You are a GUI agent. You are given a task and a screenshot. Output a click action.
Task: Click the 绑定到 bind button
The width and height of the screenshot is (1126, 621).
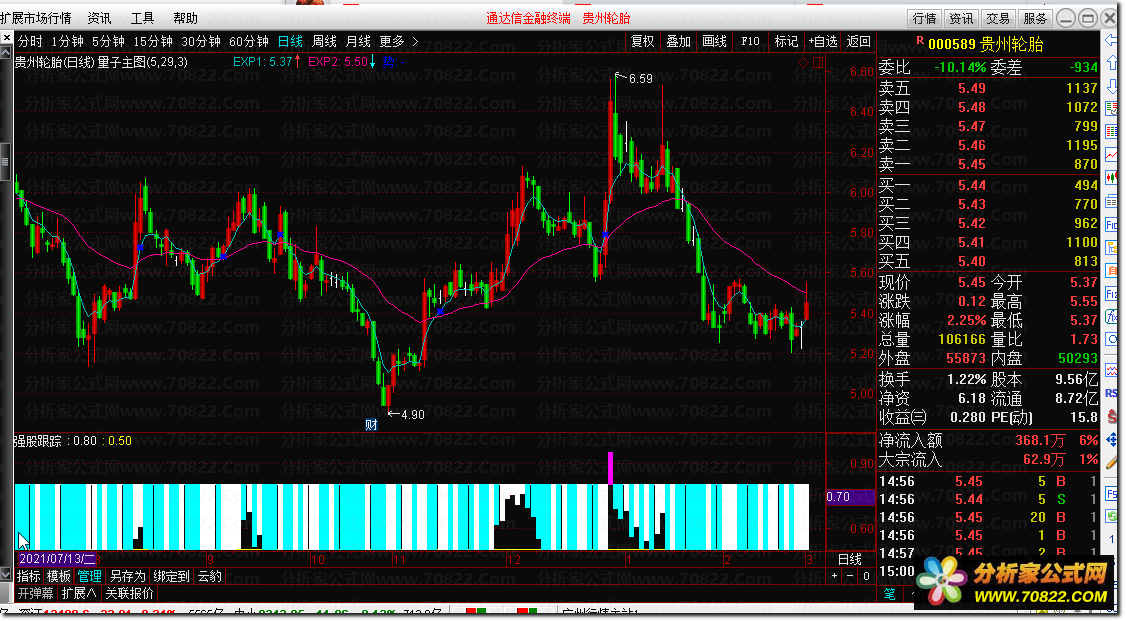pos(172,576)
